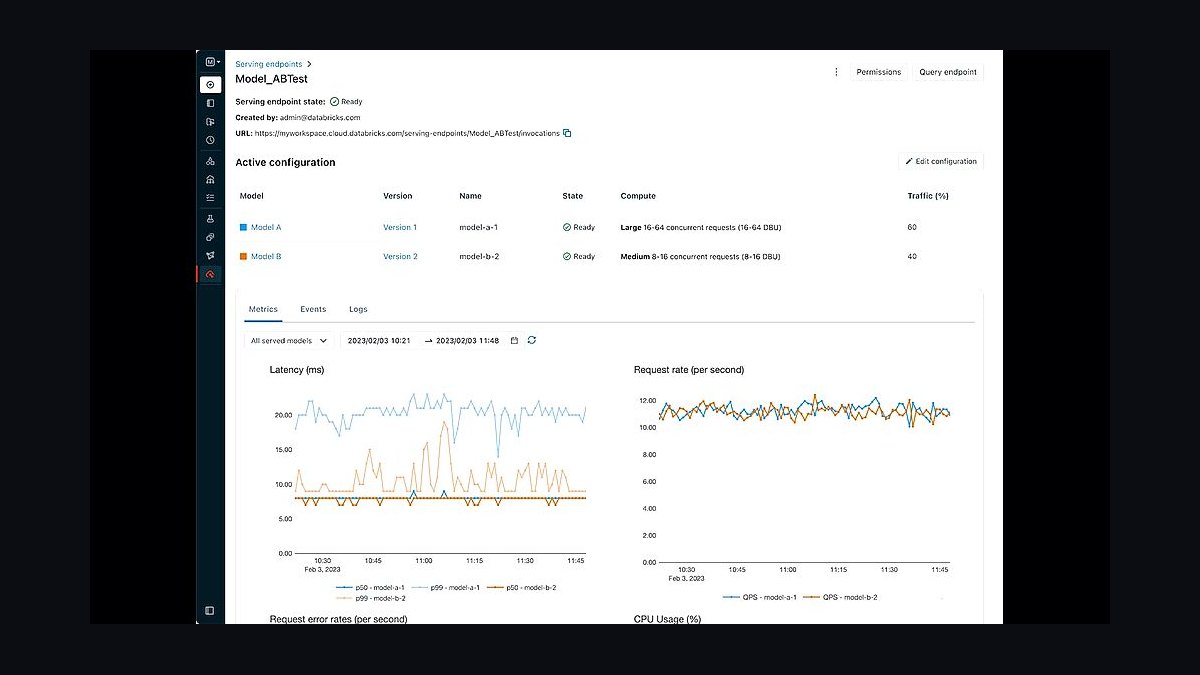Open the Model B link
The height and width of the screenshot is (675, 1200).
pos(266,256)
